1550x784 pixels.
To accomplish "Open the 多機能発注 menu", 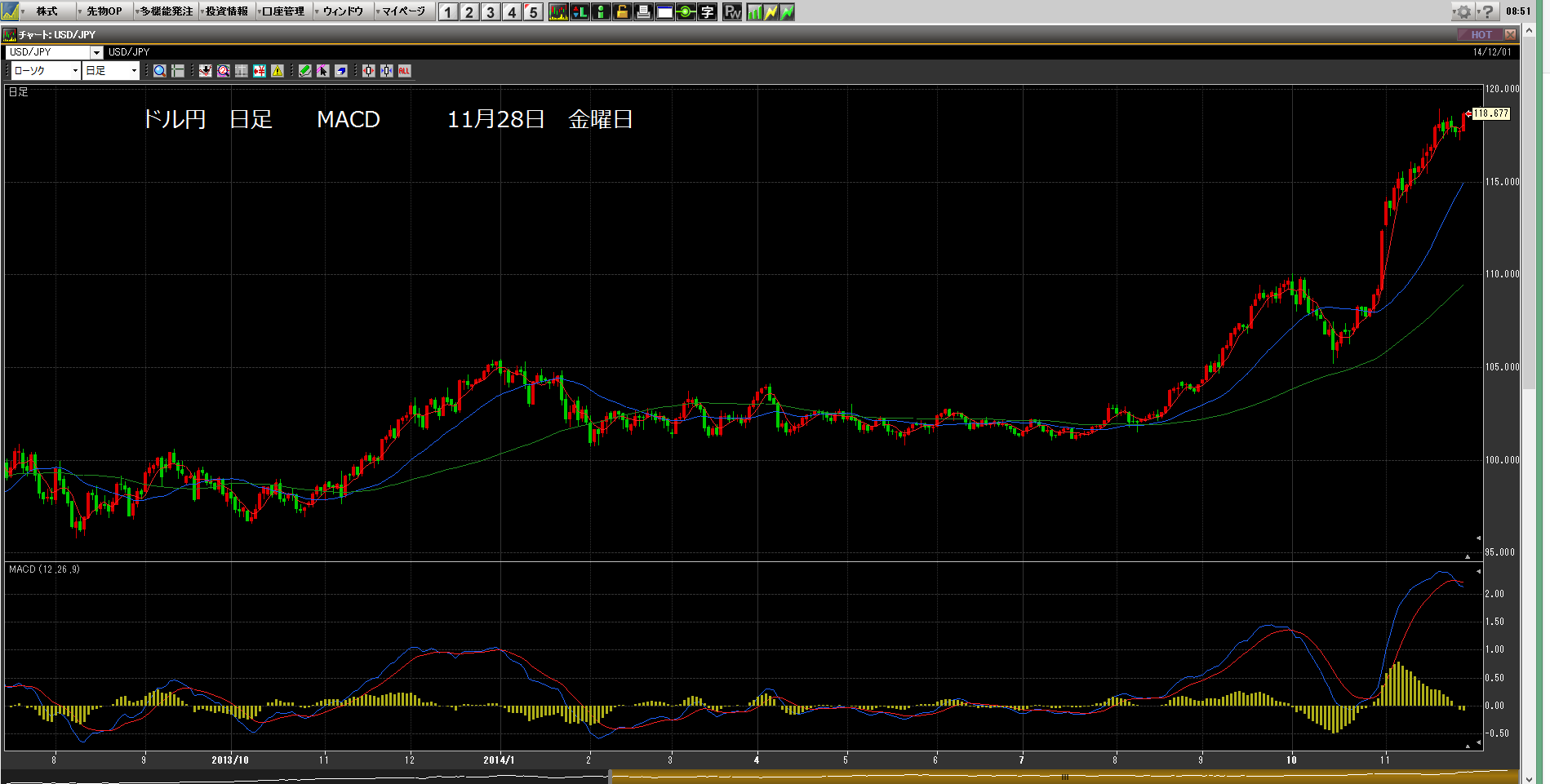I will (166, 11).
